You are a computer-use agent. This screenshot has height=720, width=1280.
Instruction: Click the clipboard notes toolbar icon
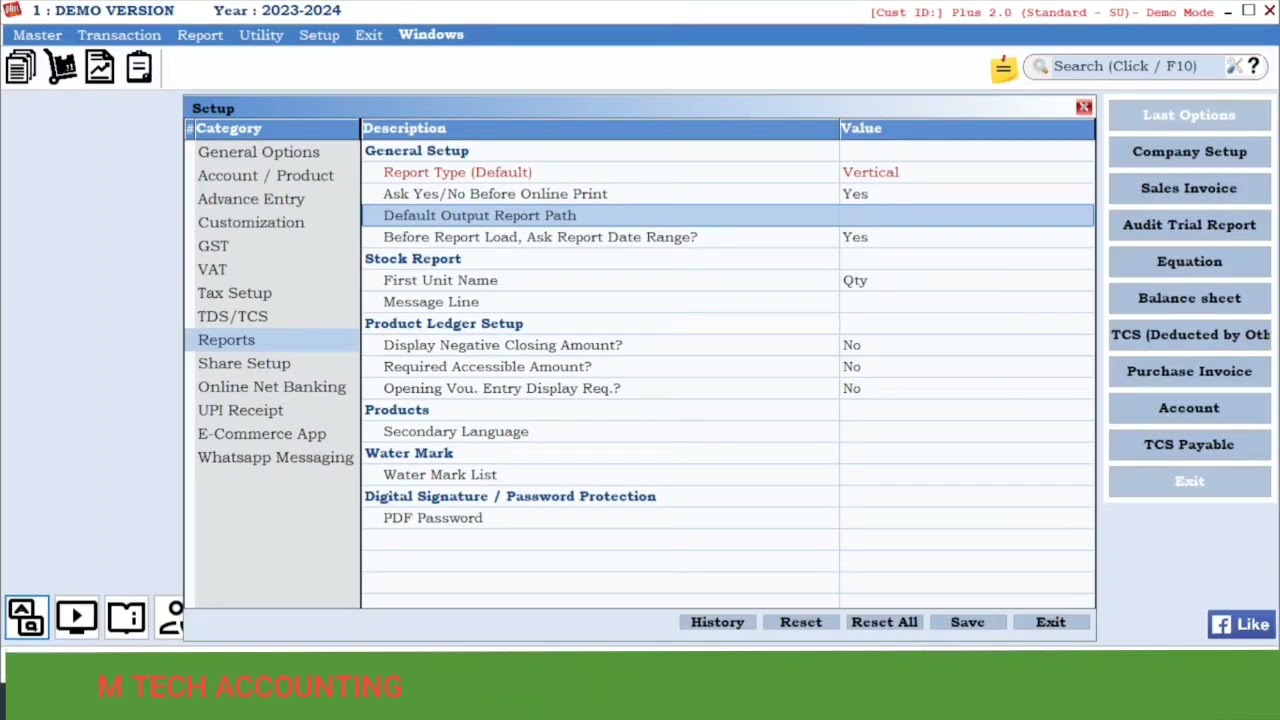(x=139, y=67)
